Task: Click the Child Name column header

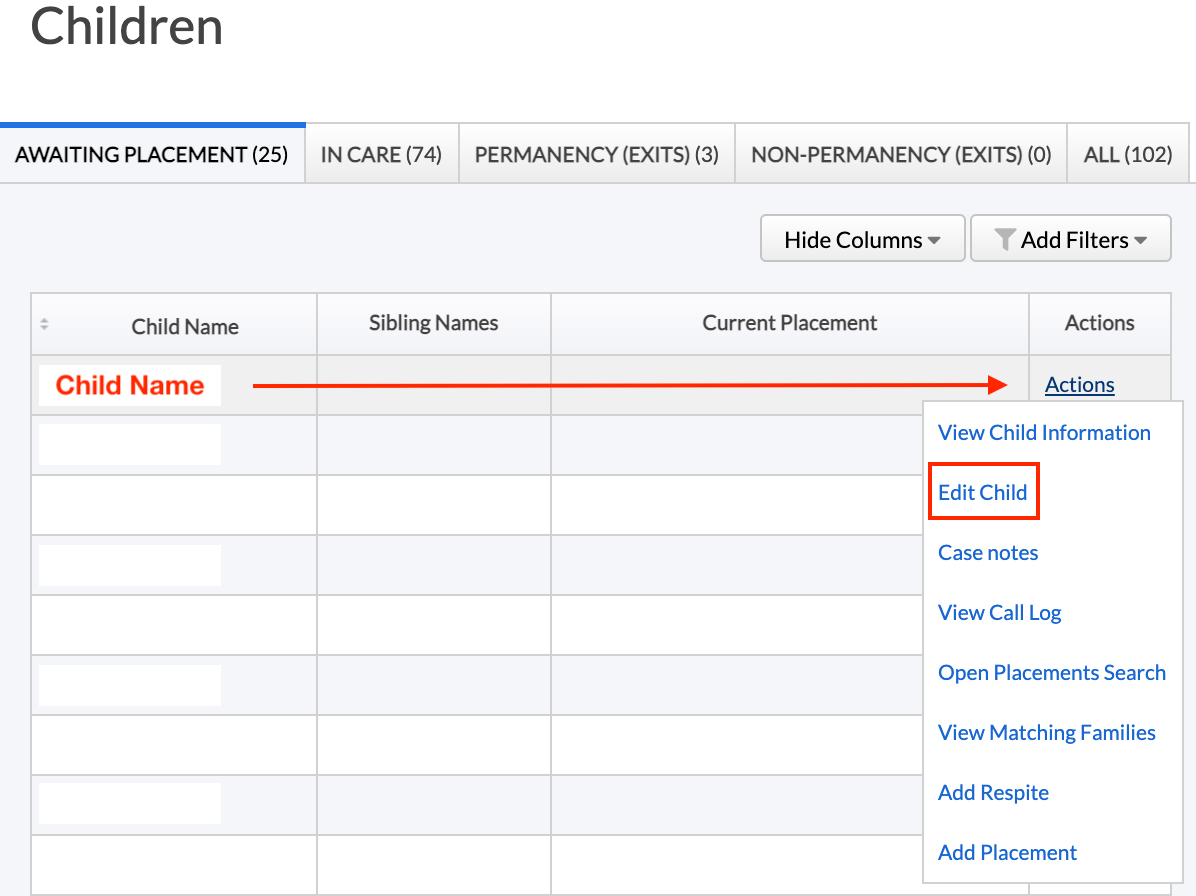Action: tap(185, 326)
